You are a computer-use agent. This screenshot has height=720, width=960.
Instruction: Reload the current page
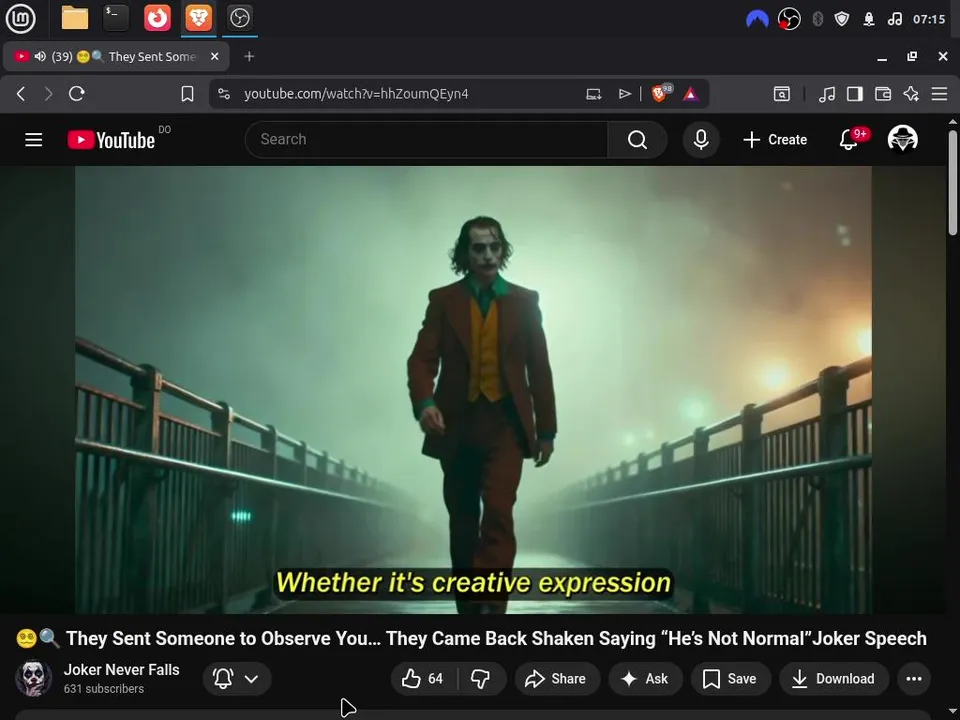point(77,94)
